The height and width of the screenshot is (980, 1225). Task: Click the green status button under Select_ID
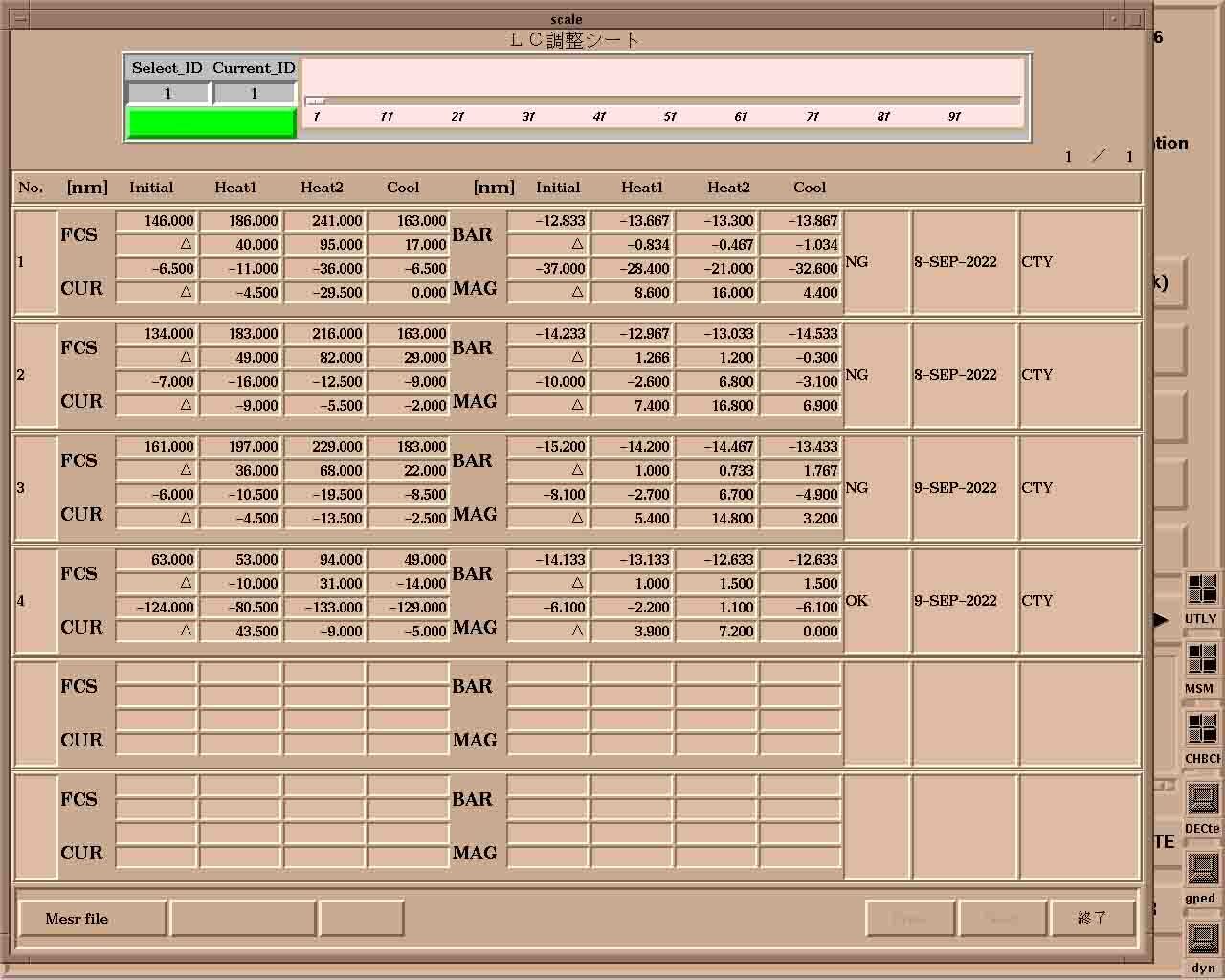212,123
